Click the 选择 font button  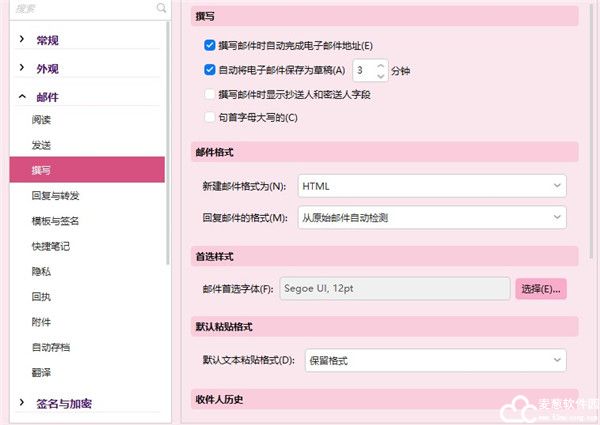[541, 289]
